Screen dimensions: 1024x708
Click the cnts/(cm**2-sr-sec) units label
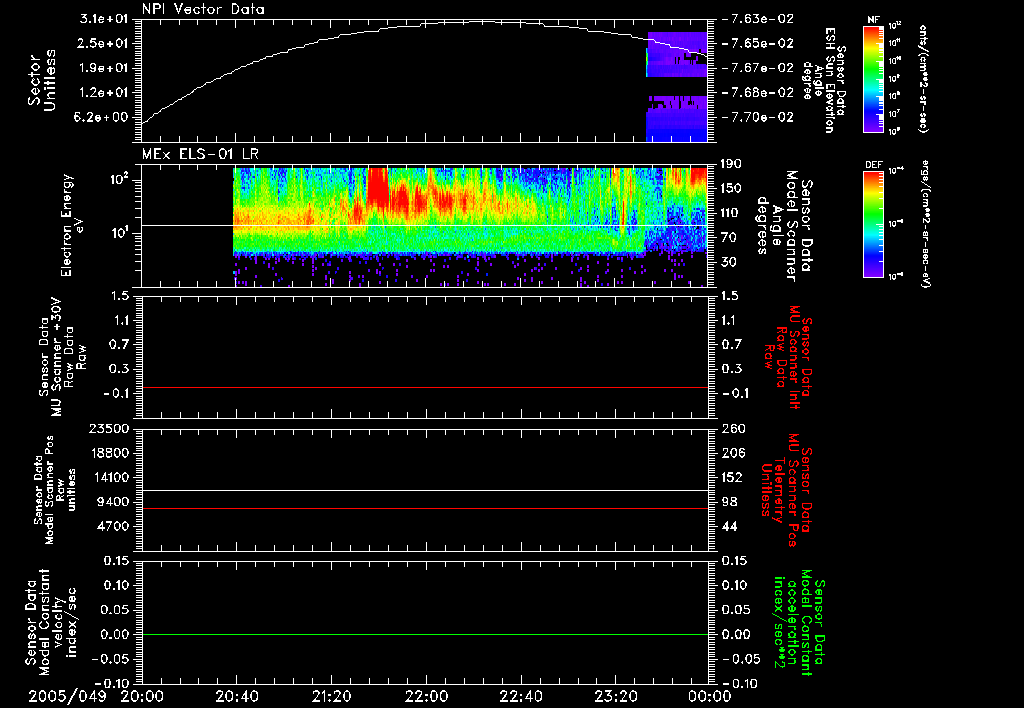point(923,79)
